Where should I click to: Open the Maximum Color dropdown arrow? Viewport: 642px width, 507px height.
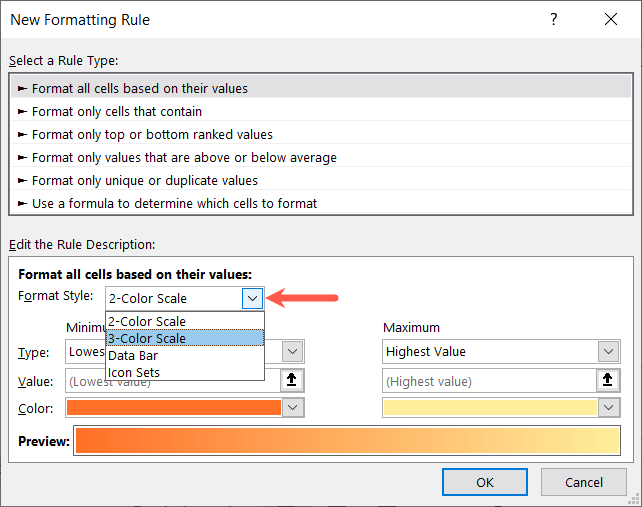[608, 407]
